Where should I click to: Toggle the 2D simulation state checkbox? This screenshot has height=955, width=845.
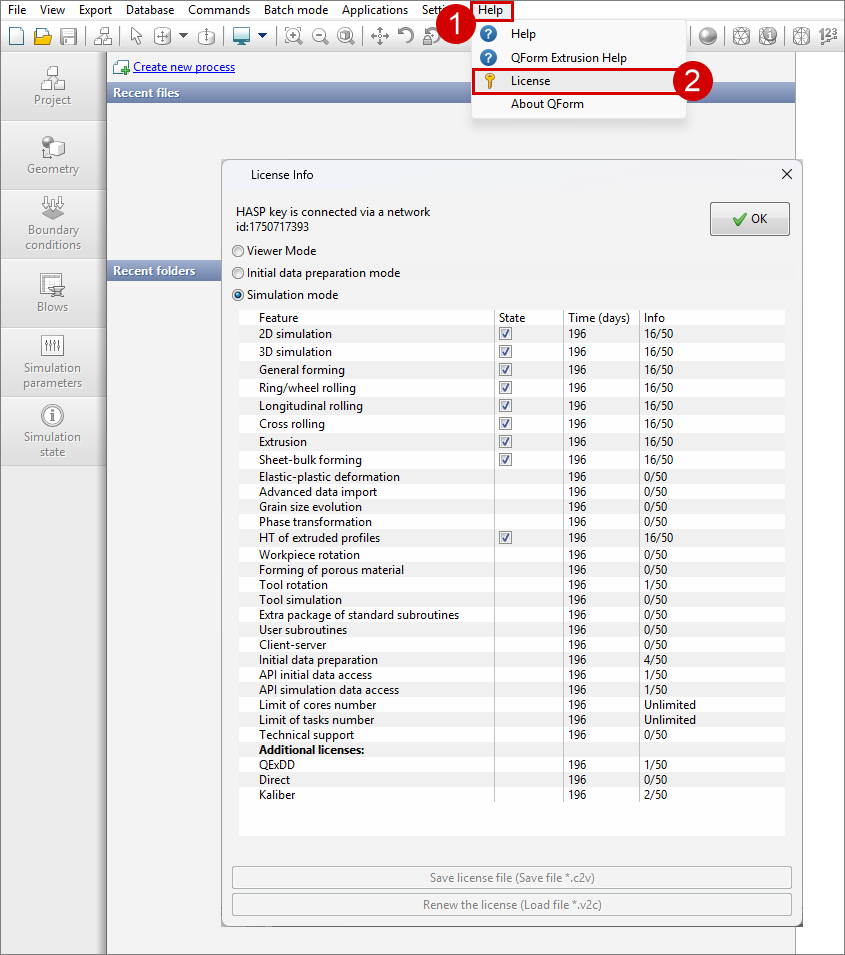click(x=505, y=334)
